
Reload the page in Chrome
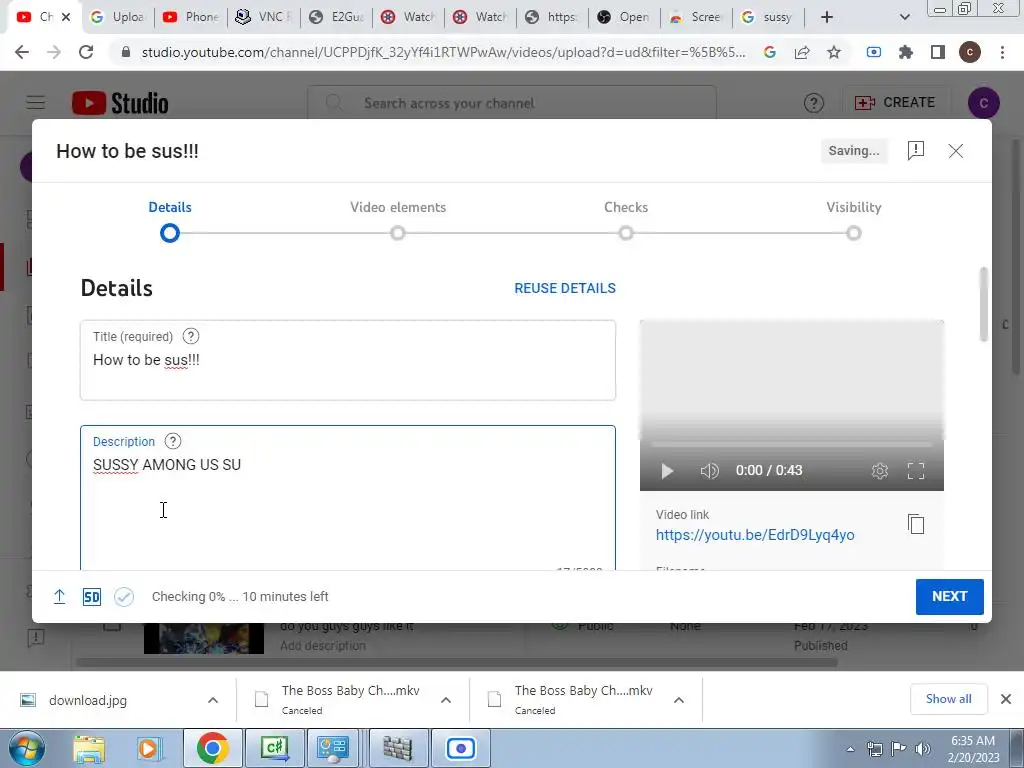tap(86, 52)
